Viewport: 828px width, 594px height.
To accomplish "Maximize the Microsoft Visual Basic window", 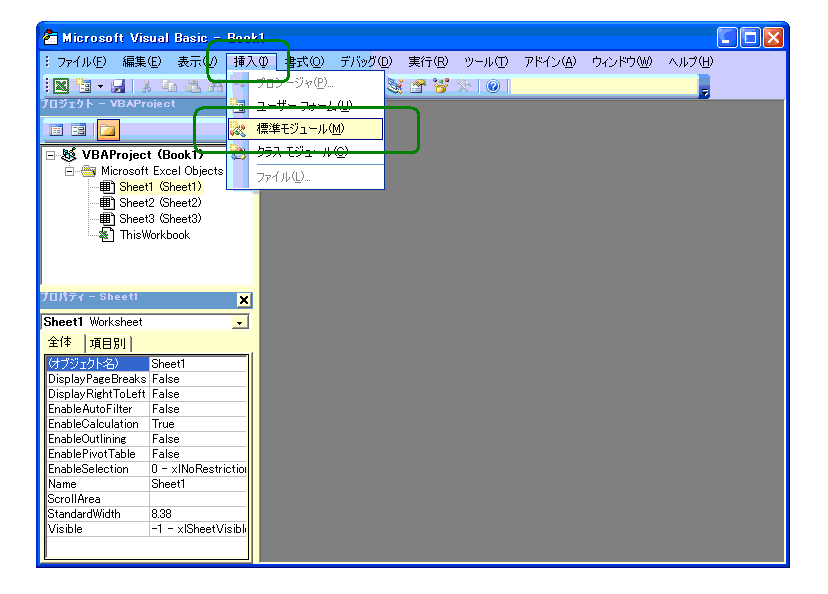I will click(x=750, y=37).
